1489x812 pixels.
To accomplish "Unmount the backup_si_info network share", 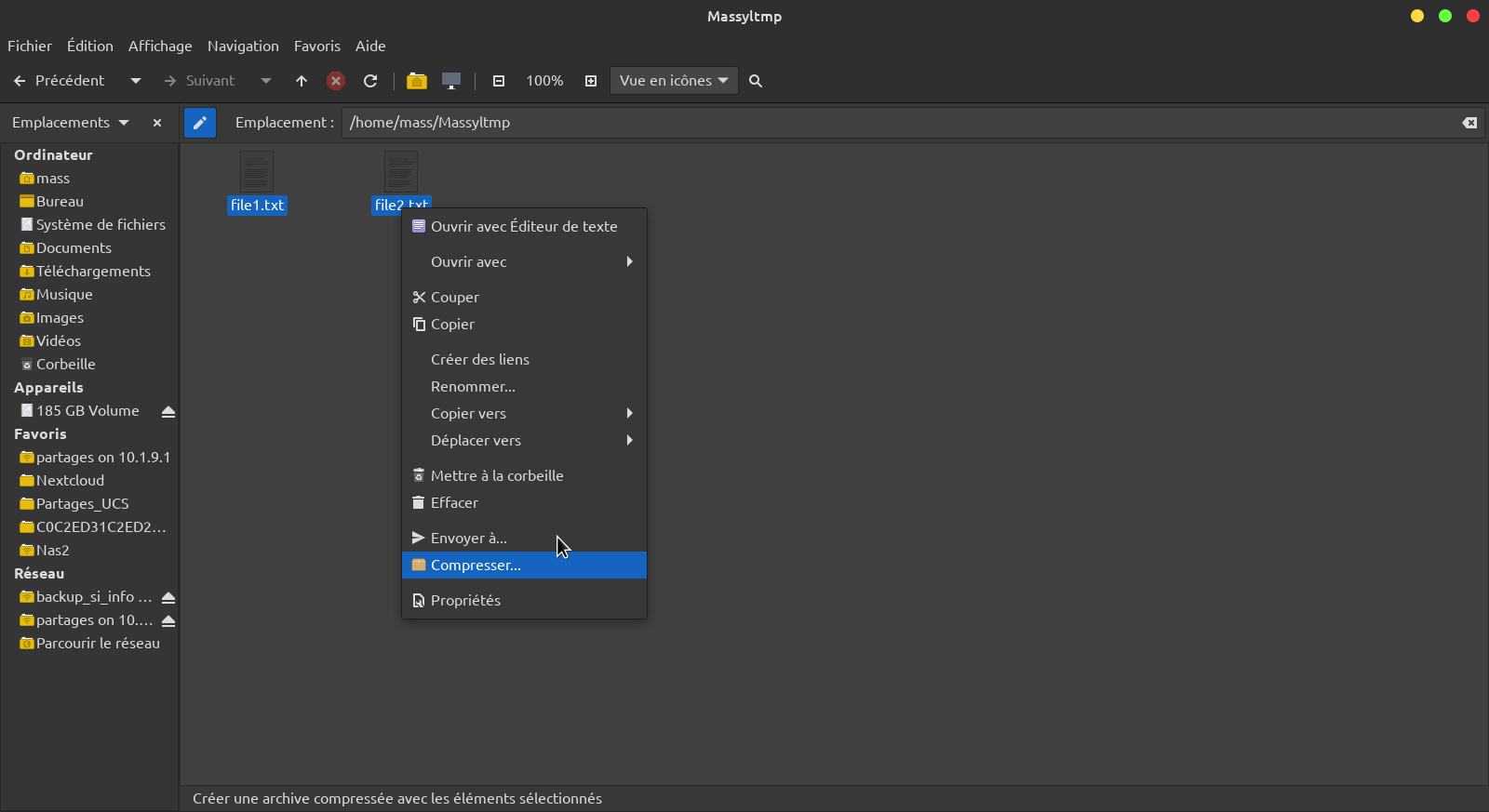I will tap(168, 597).
